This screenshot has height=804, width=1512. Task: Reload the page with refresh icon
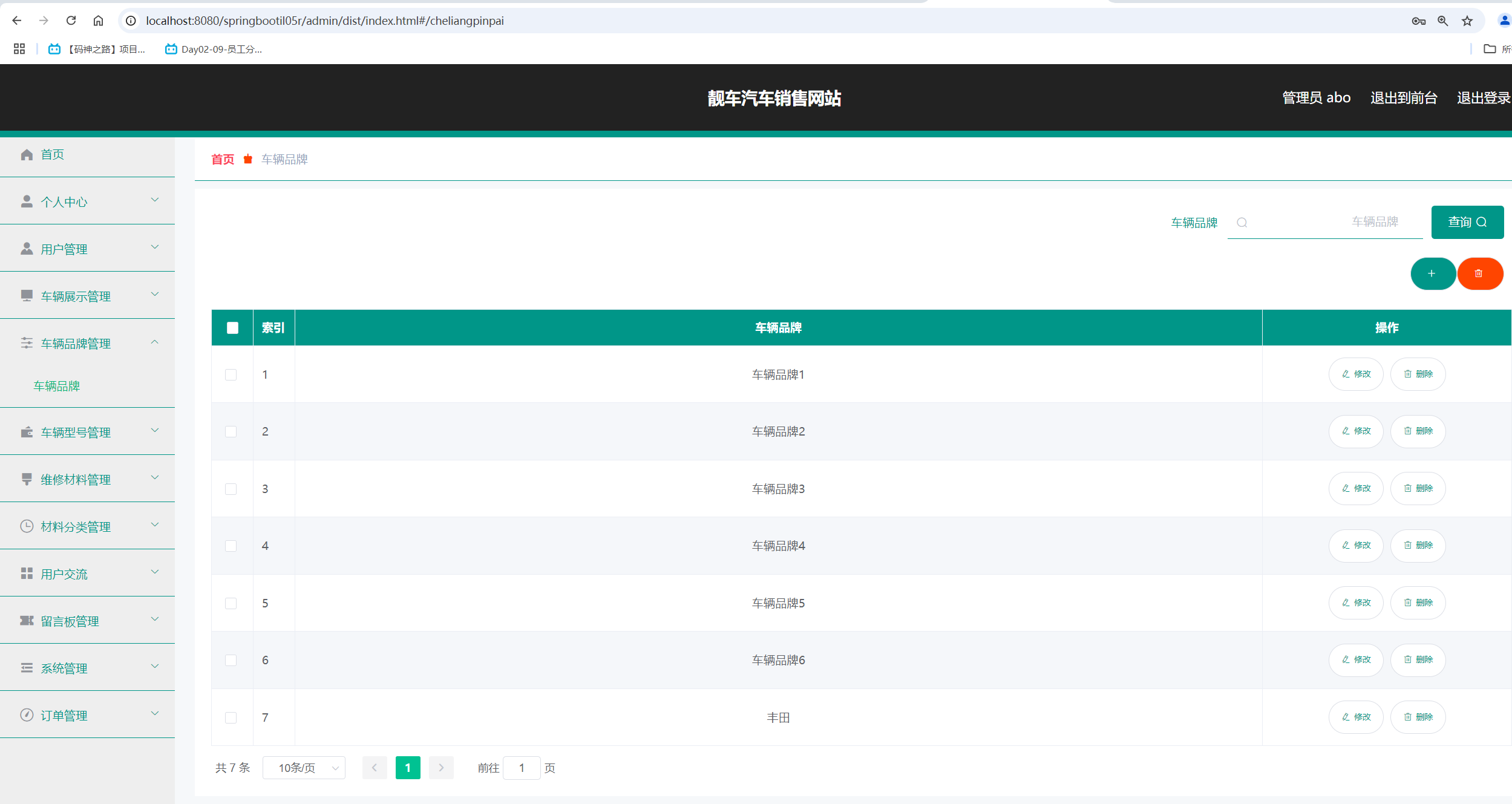71,21
